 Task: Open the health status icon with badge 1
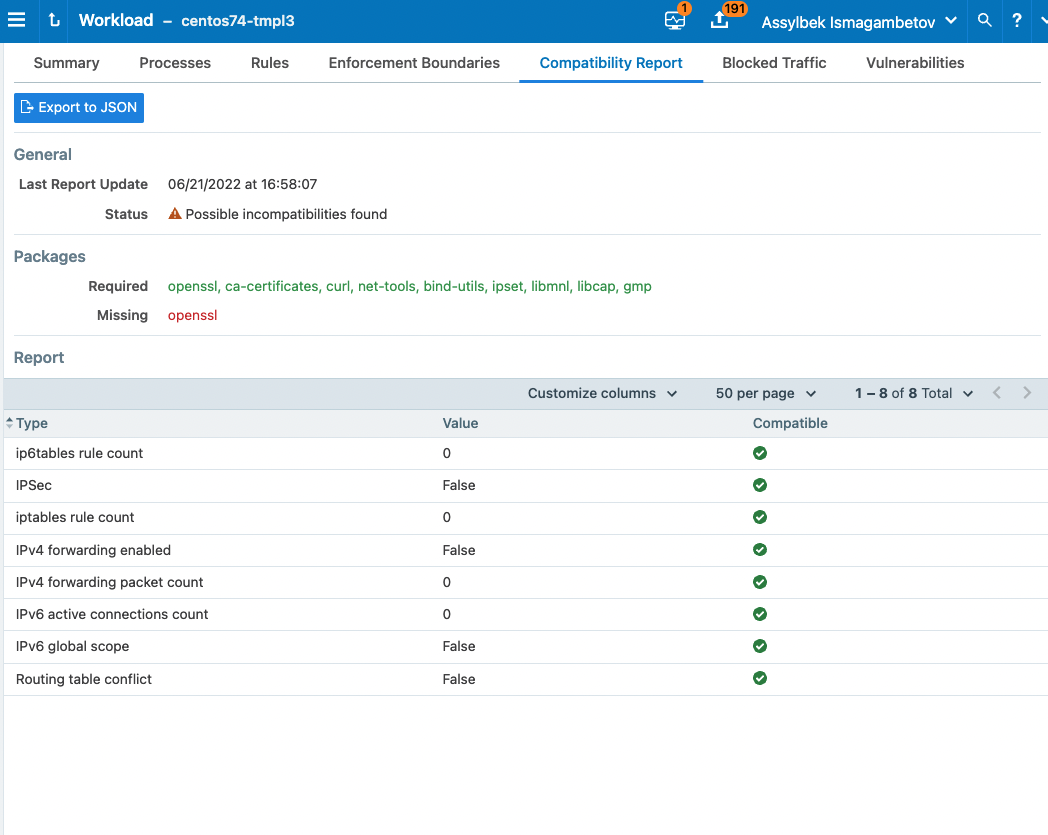click(x=673, y=21)
